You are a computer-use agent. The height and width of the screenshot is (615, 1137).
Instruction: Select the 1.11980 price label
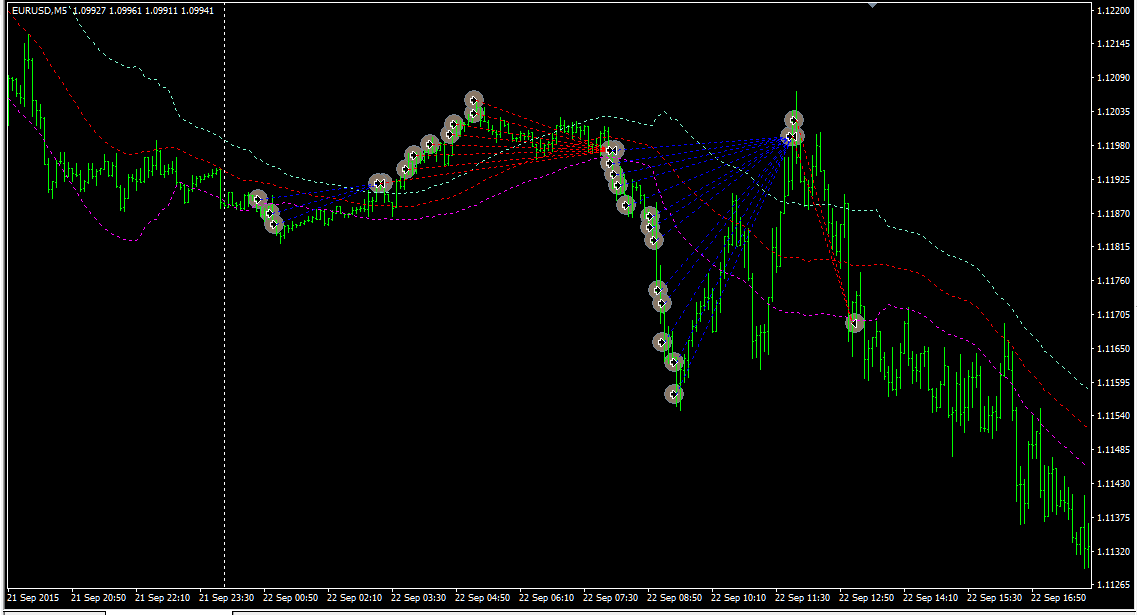pyautogui.click(x=1113, y=146)
